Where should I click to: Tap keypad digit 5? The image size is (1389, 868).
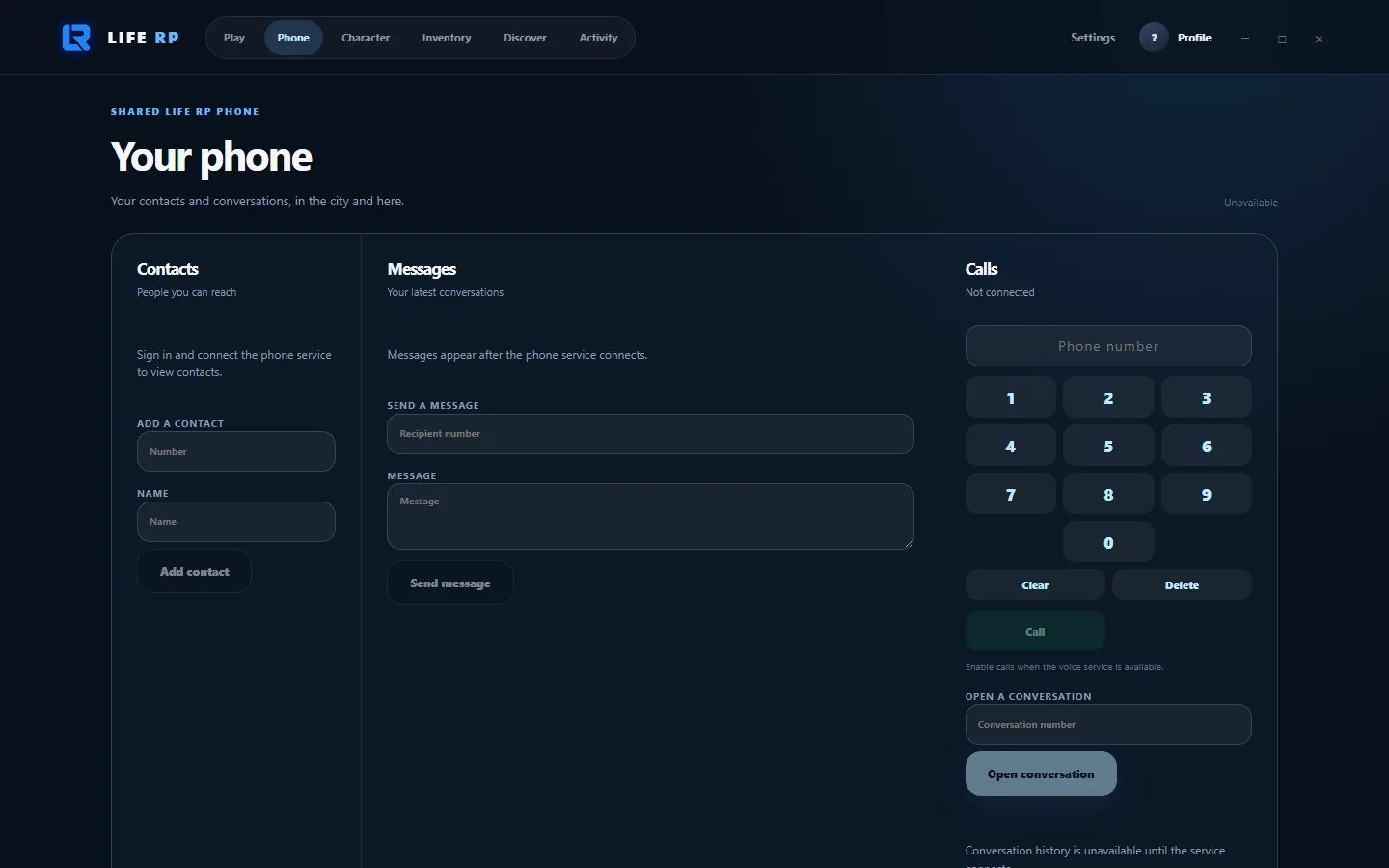[x=1108, y=446]
